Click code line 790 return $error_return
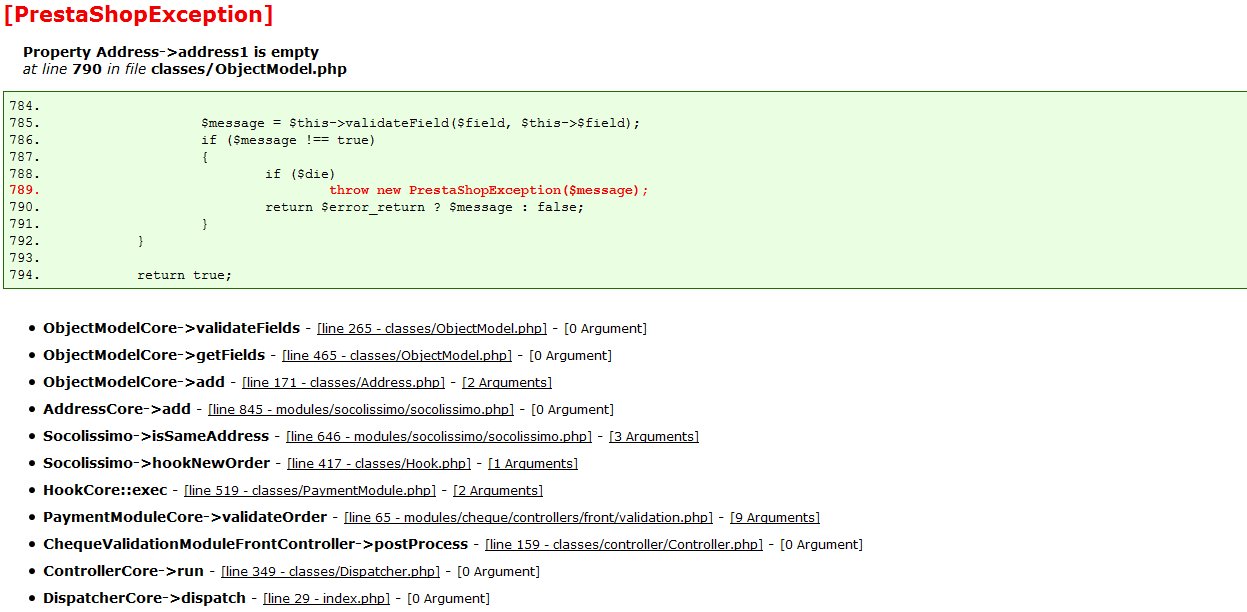 pyautogui.click(x=424, y=207)
